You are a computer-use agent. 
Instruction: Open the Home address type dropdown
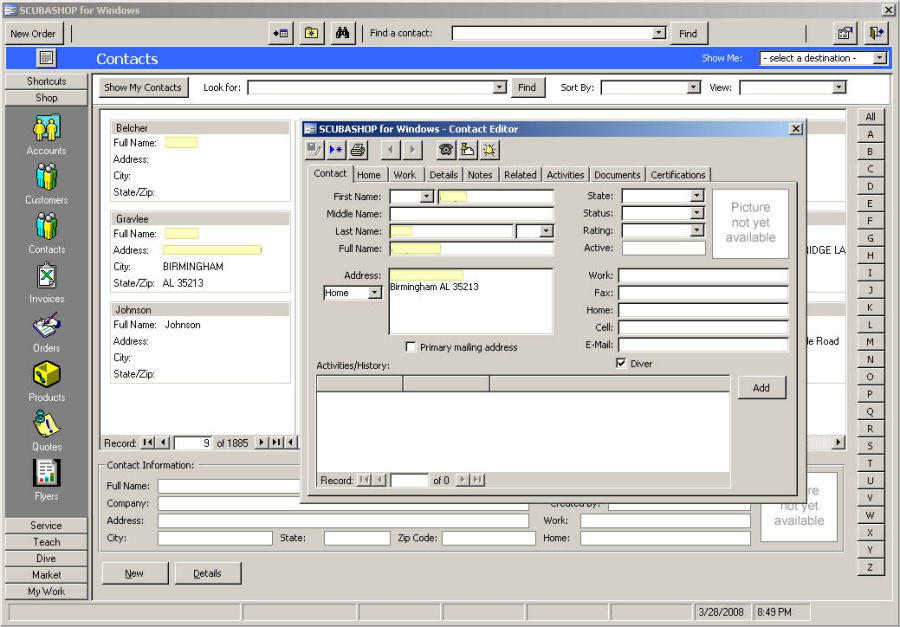click(x=374, y=293)
